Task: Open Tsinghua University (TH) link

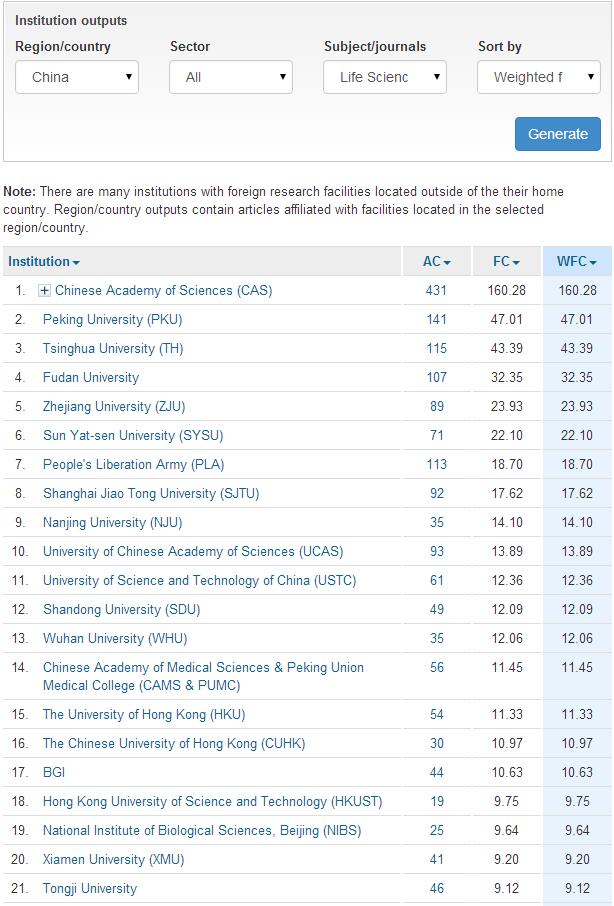Action: 113,349
